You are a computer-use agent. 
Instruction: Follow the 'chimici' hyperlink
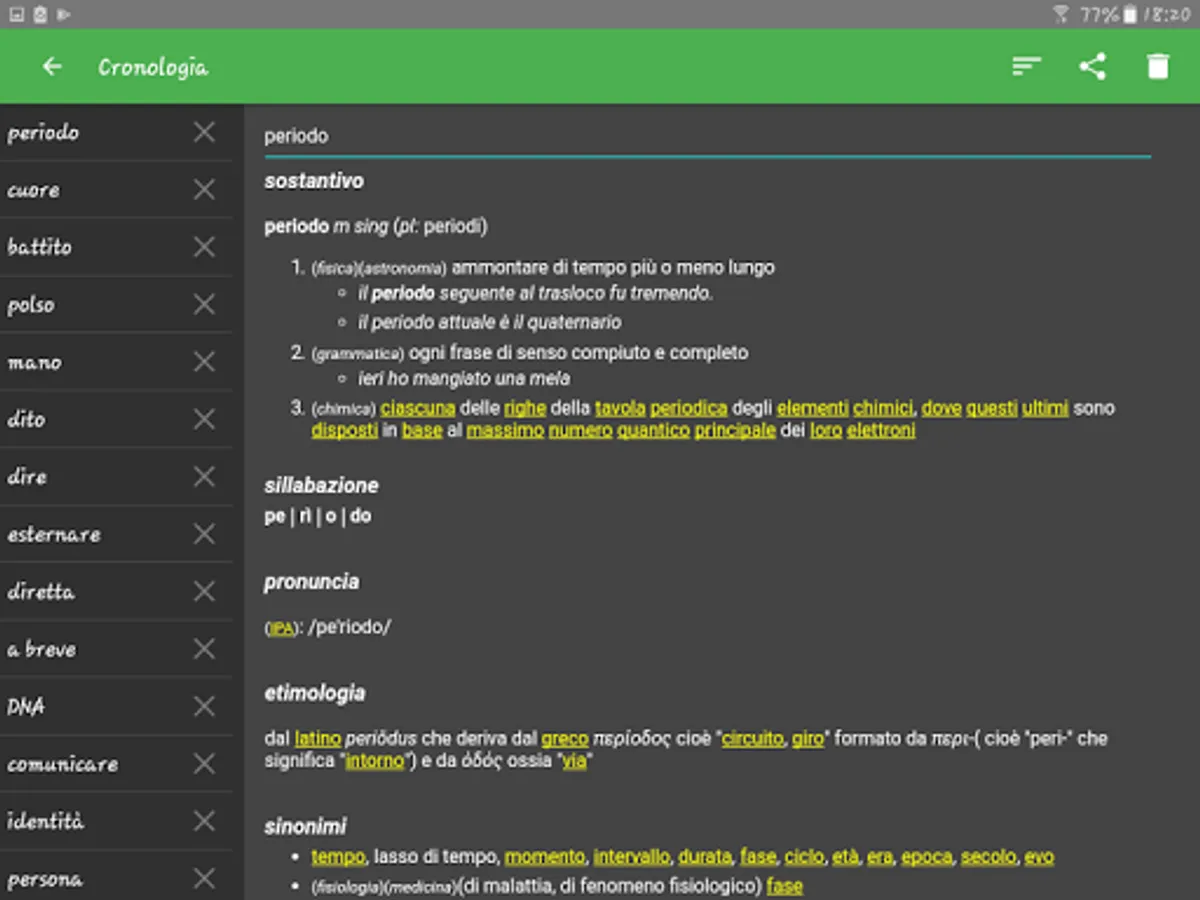(x=884, y=408)
